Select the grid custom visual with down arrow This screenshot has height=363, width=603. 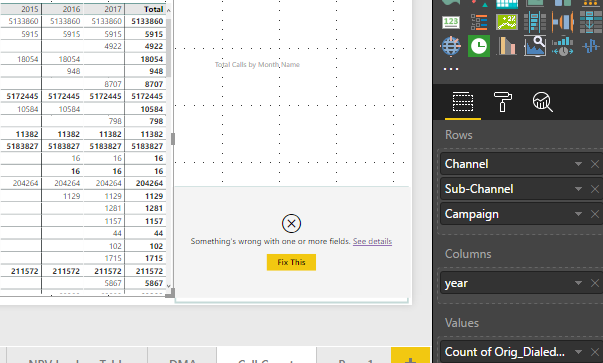tap(591, 22)
